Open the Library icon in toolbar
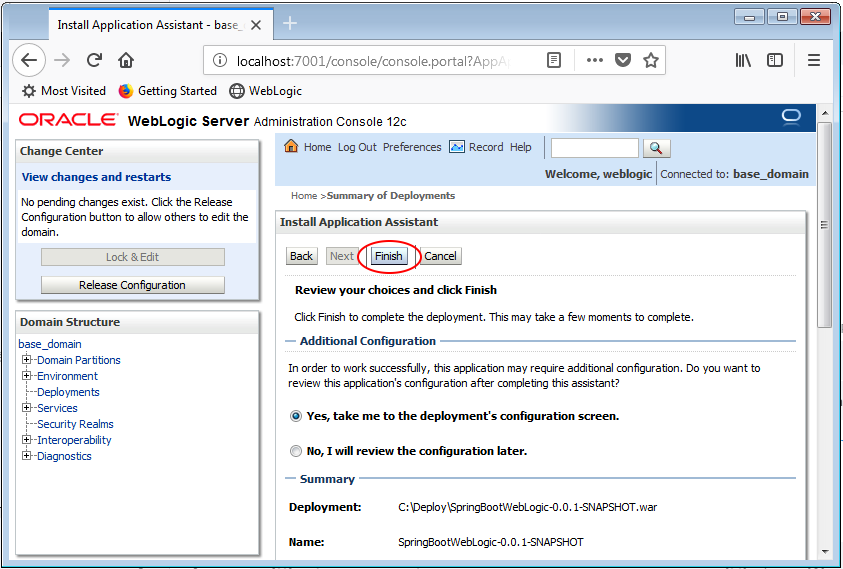The width and height of the screenshot is (843, 569). pos(743,60)
